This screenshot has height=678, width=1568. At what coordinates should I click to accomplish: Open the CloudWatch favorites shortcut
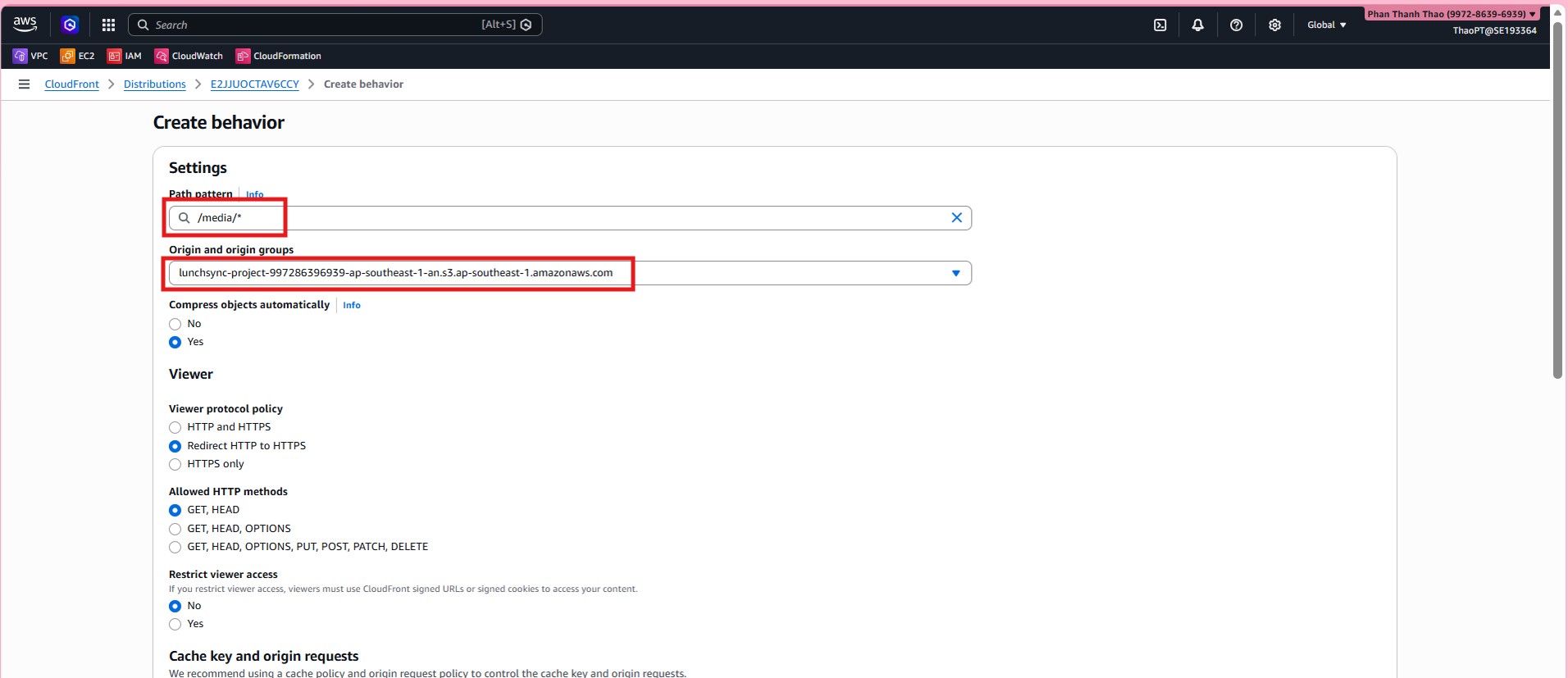click(x=189, y=56)
